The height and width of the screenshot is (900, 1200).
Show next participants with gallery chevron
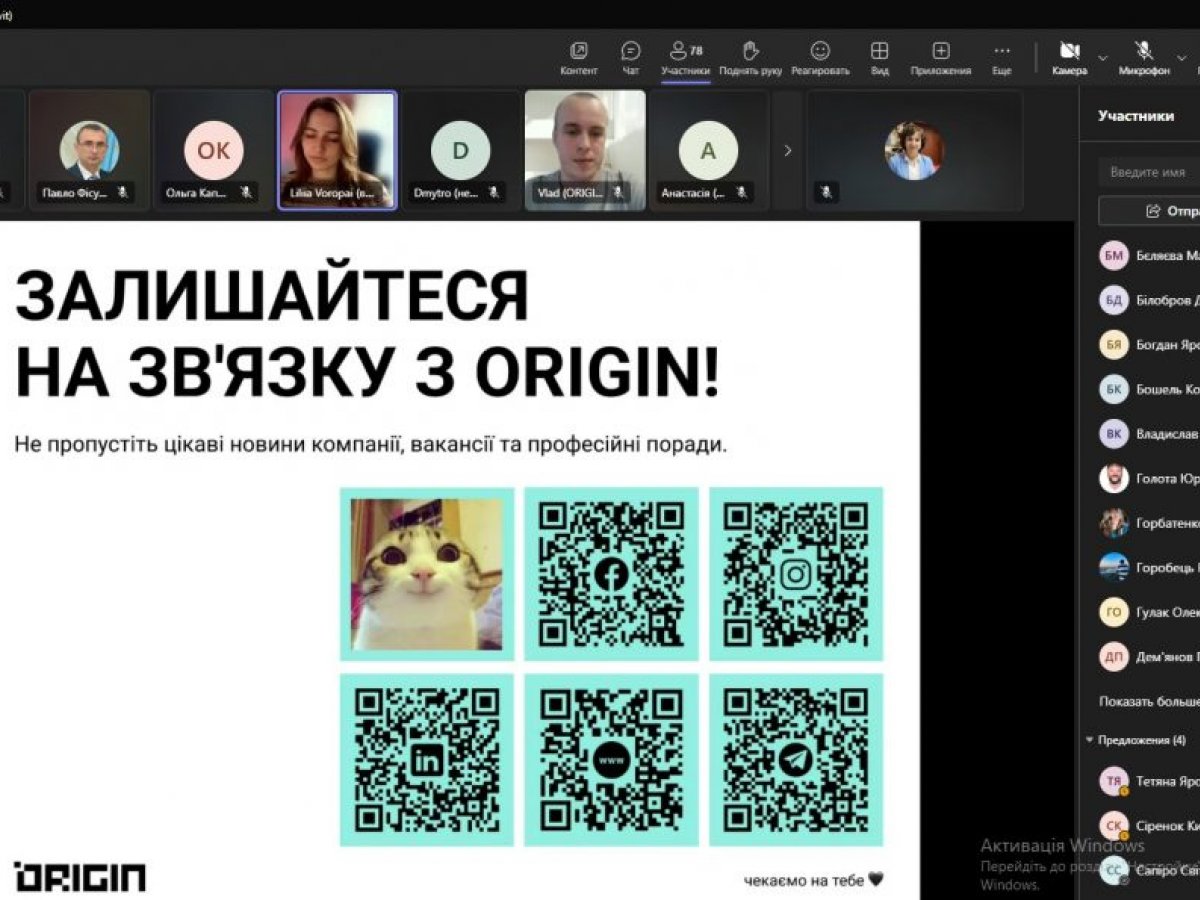[x=787, y=151]
